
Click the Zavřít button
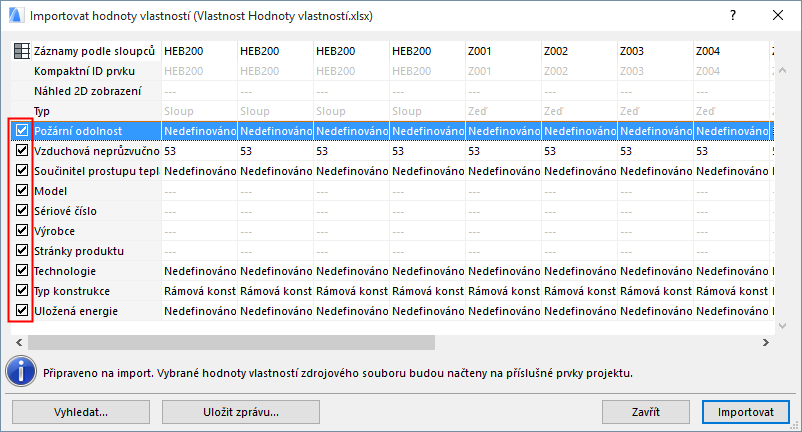(x=645, y=412)
